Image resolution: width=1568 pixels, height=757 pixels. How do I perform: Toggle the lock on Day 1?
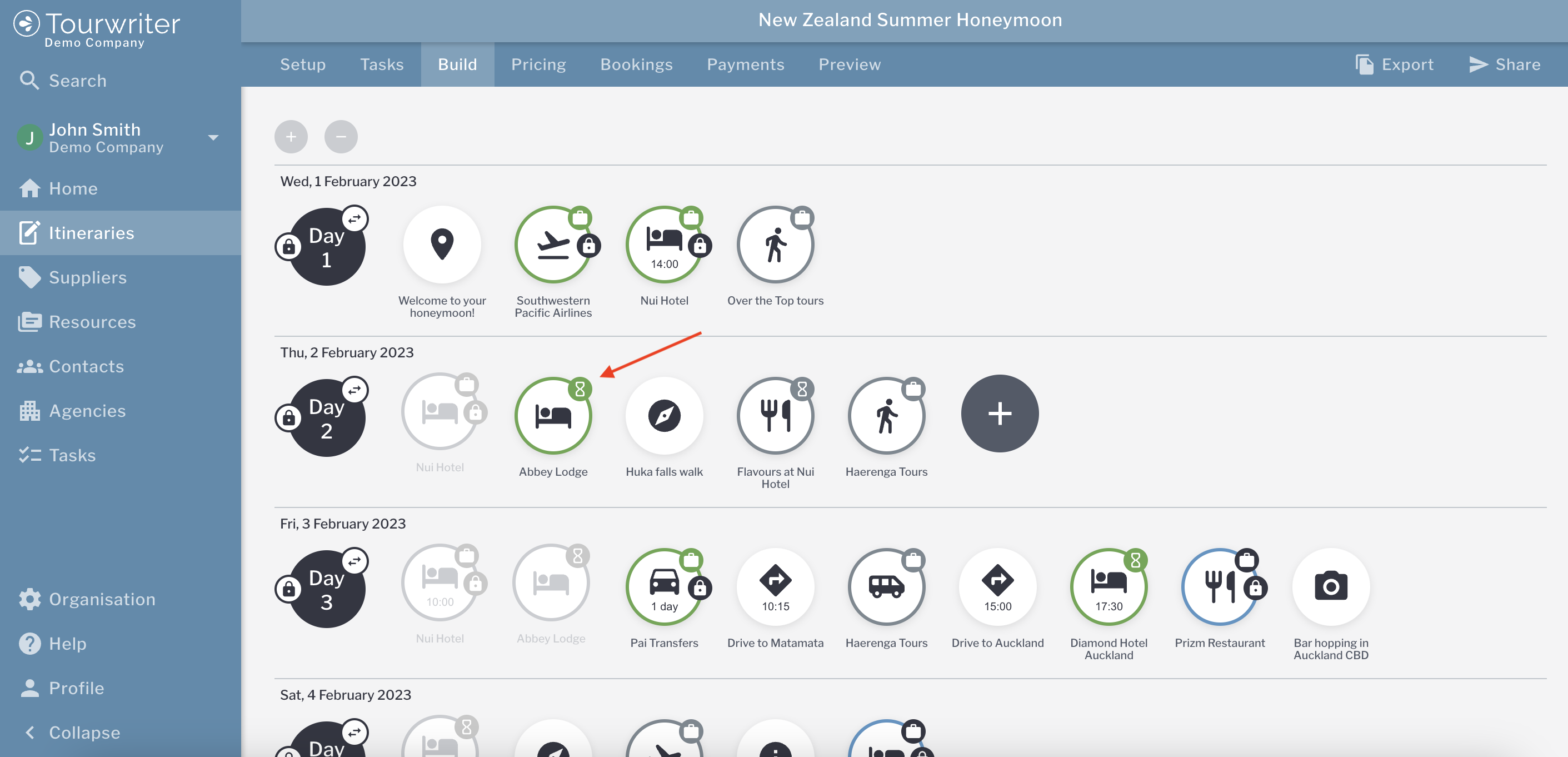coord(288,247)
